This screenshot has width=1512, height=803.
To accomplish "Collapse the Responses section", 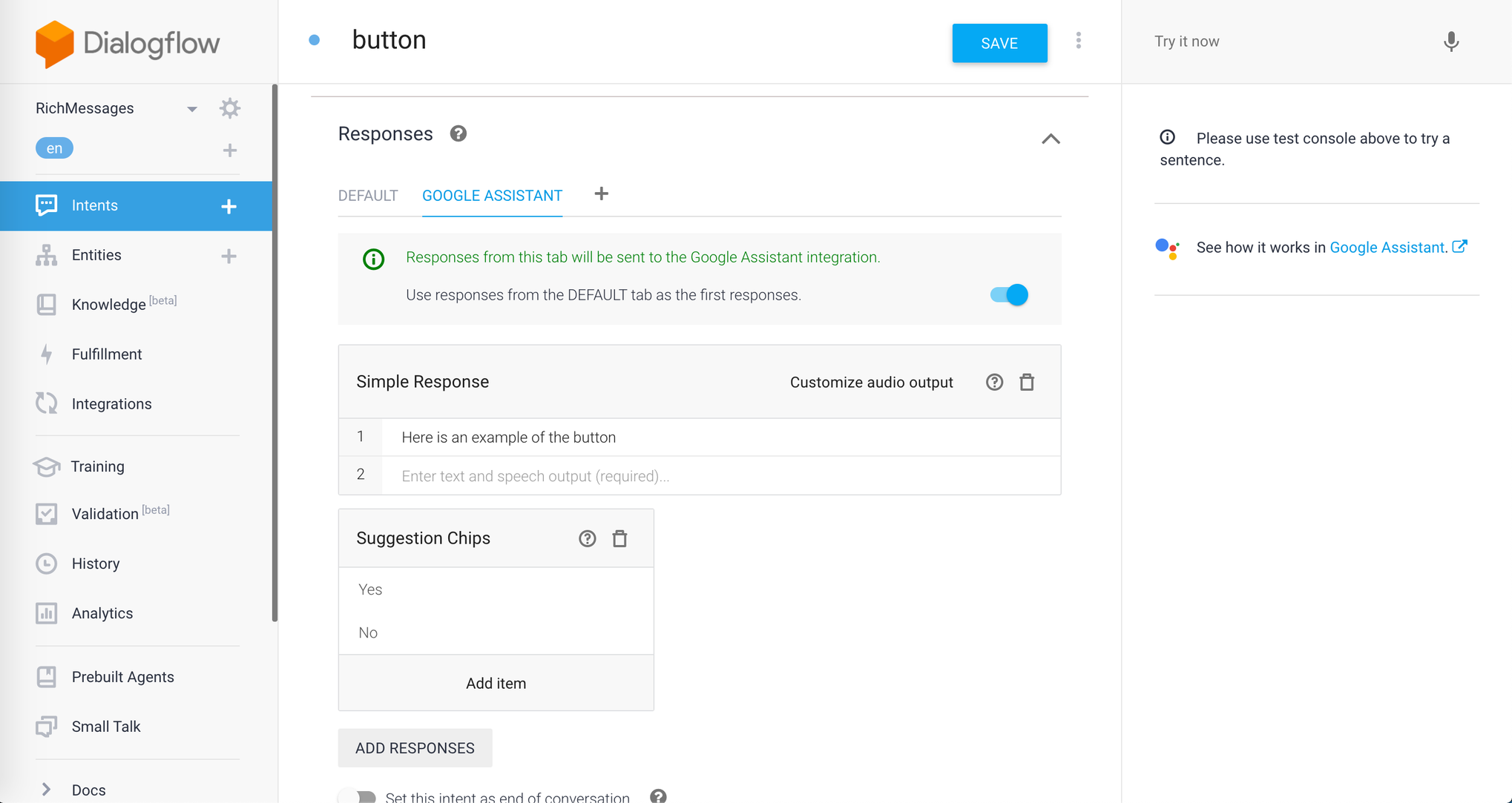I will [1050, 139].
